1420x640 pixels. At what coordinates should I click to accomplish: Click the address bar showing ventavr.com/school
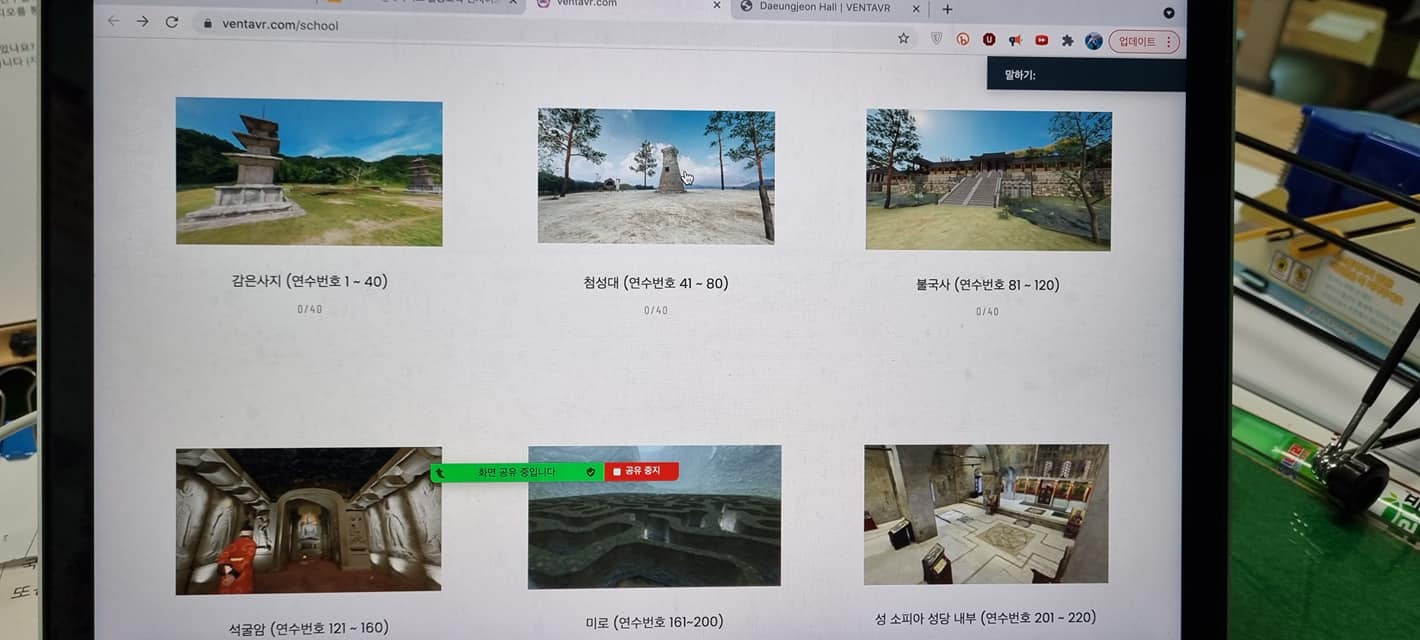tap(540, 30)
